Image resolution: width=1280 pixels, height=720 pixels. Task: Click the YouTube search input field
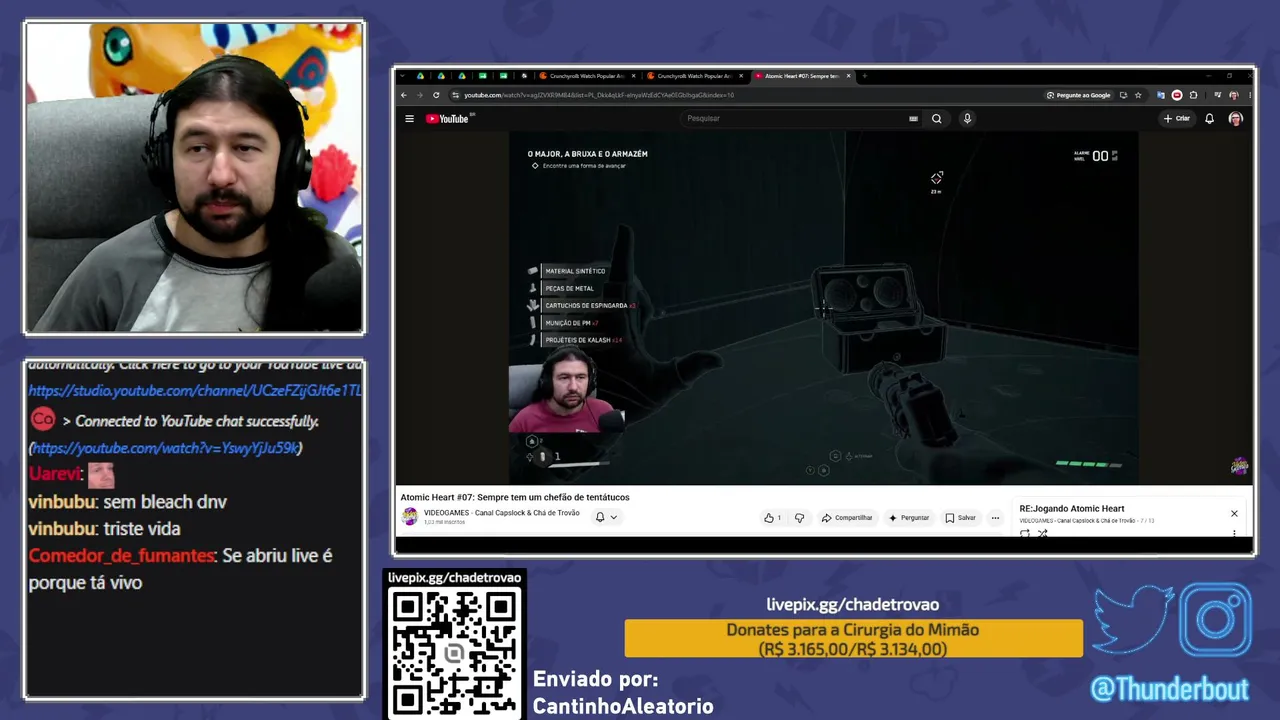click(795, 118)
